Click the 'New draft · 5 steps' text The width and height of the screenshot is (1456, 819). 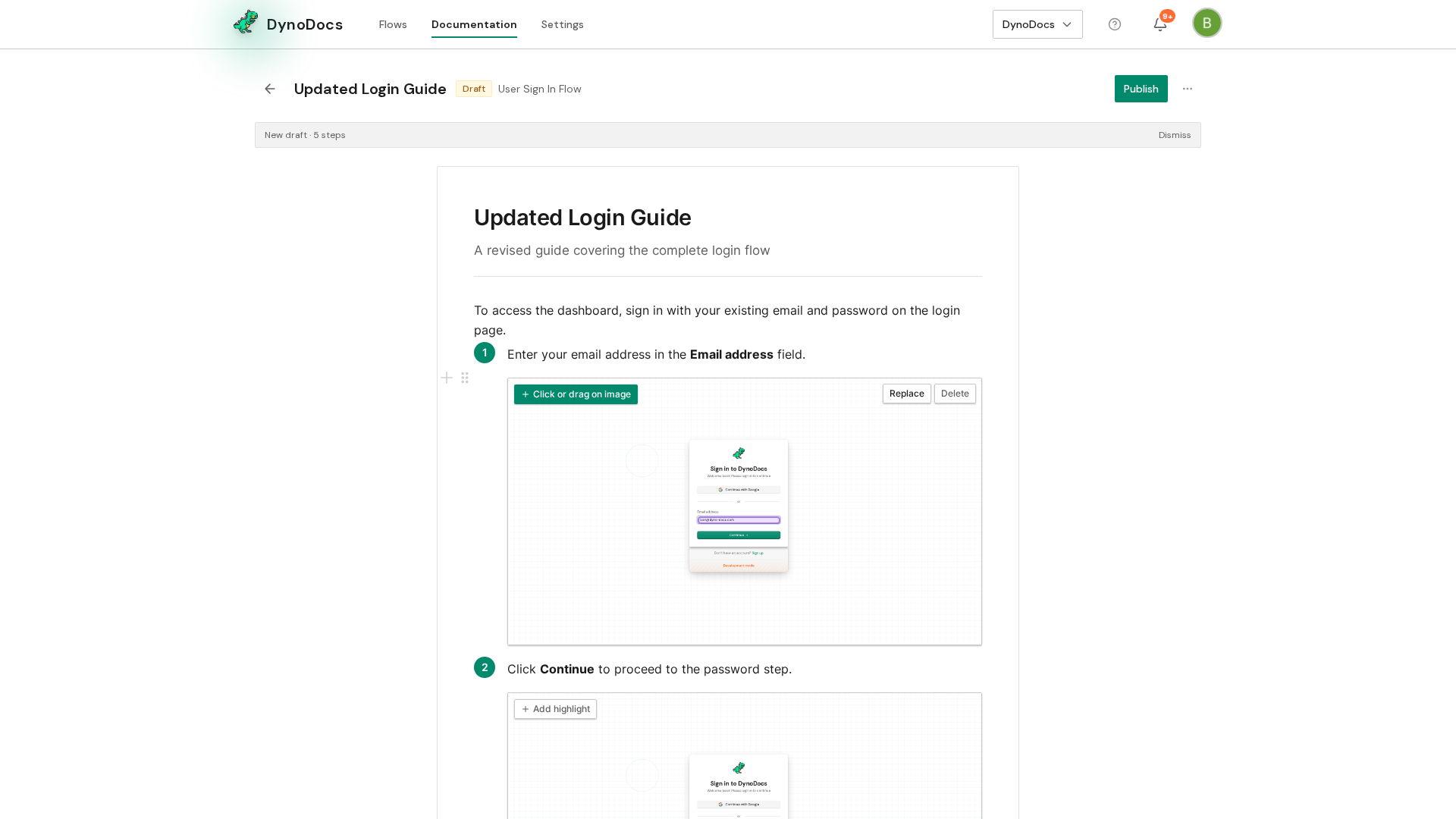point(305,135)
